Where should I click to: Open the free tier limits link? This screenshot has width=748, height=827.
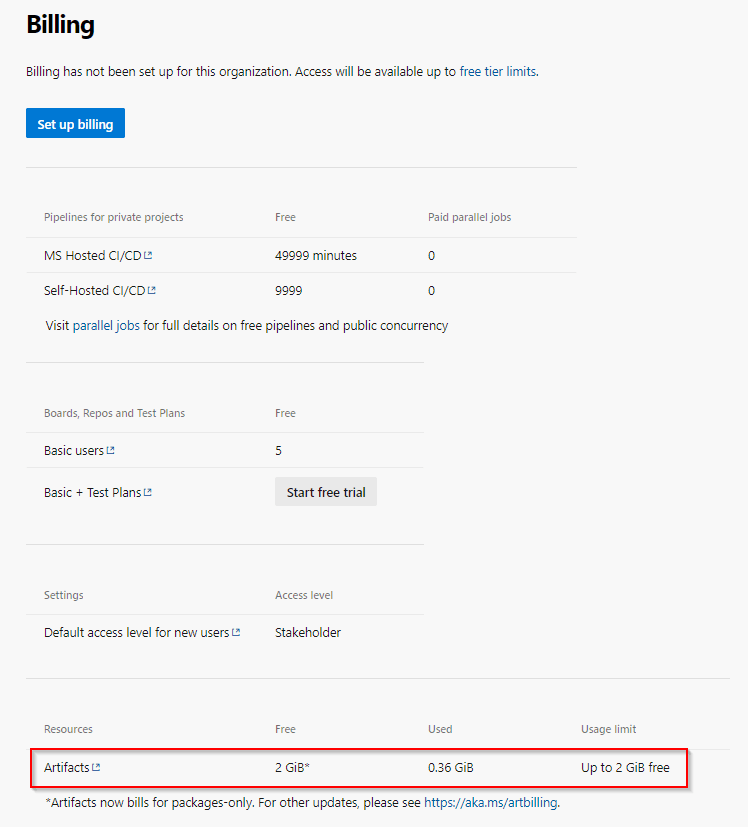pos(497,72)
